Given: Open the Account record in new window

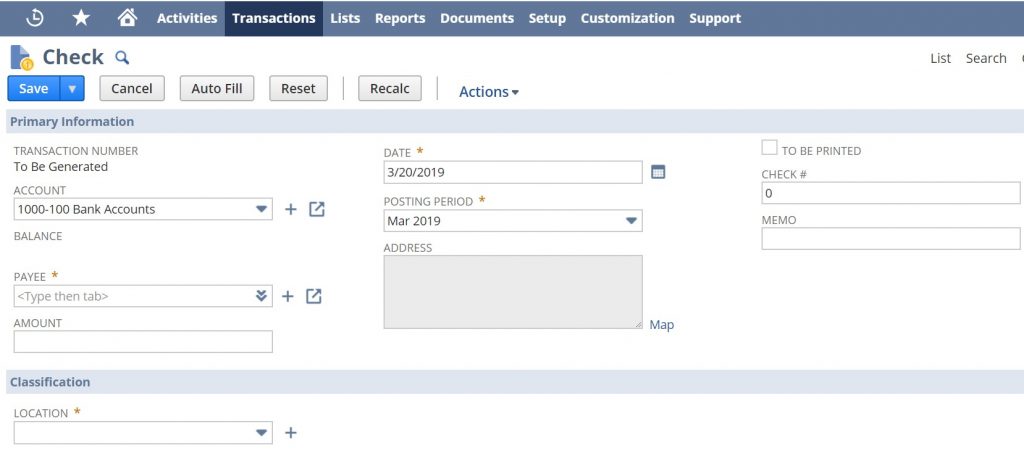Looking at the screenshot, I should pyautogui.click(x=317, y=209).
